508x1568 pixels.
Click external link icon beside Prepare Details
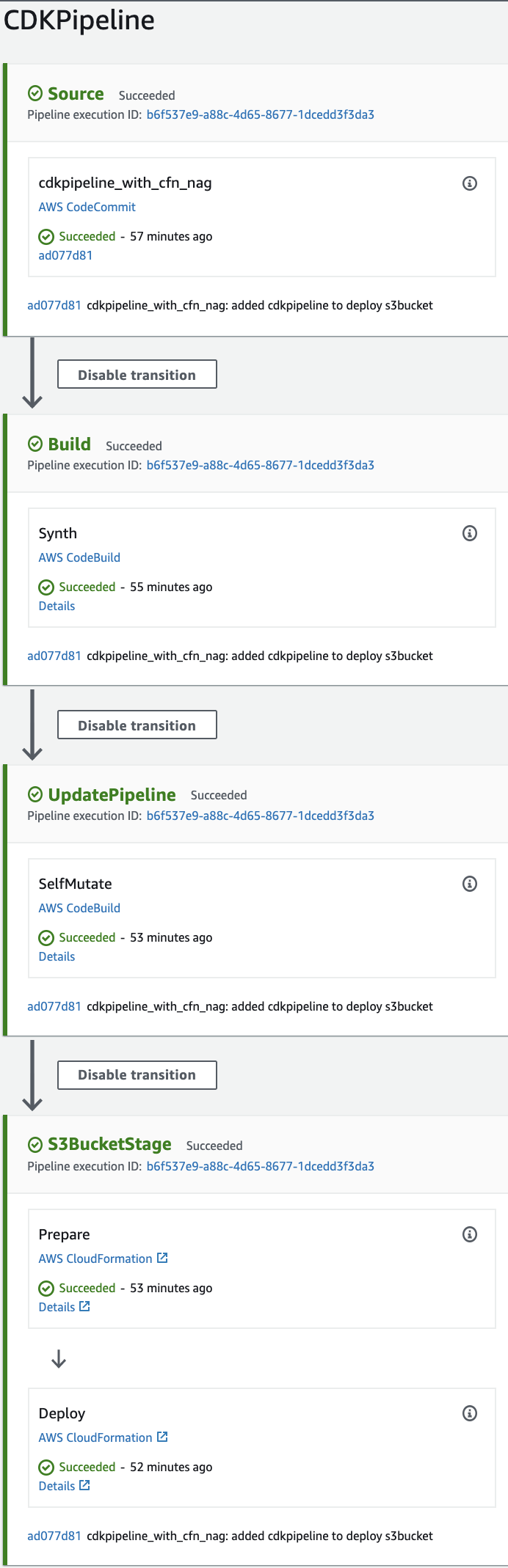coord(84,1306)
